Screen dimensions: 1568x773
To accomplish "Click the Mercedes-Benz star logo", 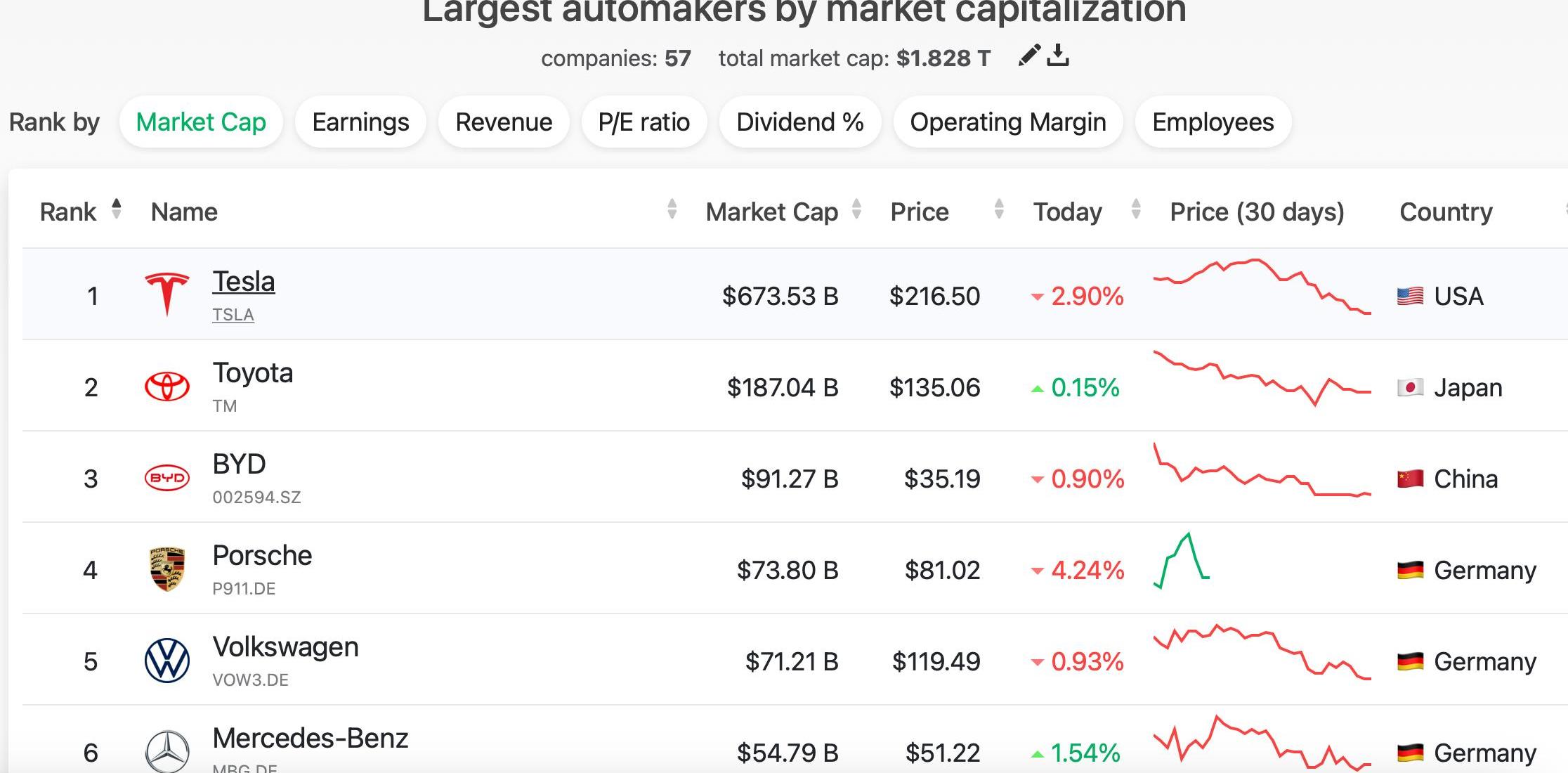I will [x=167, y=751].
